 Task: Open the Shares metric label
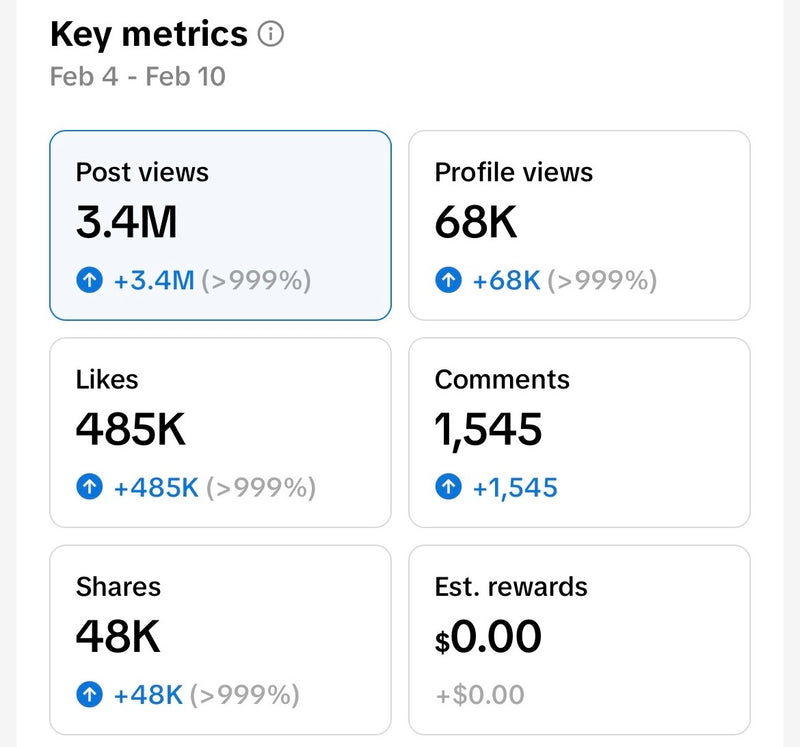118,586
